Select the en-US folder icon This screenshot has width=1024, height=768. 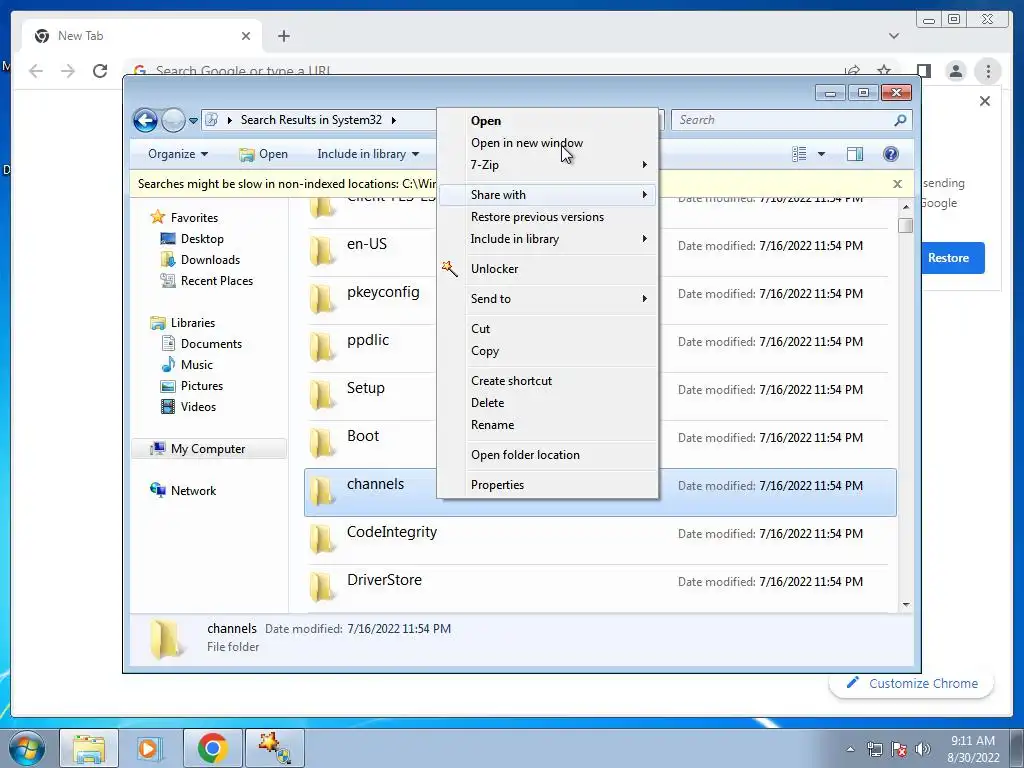click(x=321, y=251)
